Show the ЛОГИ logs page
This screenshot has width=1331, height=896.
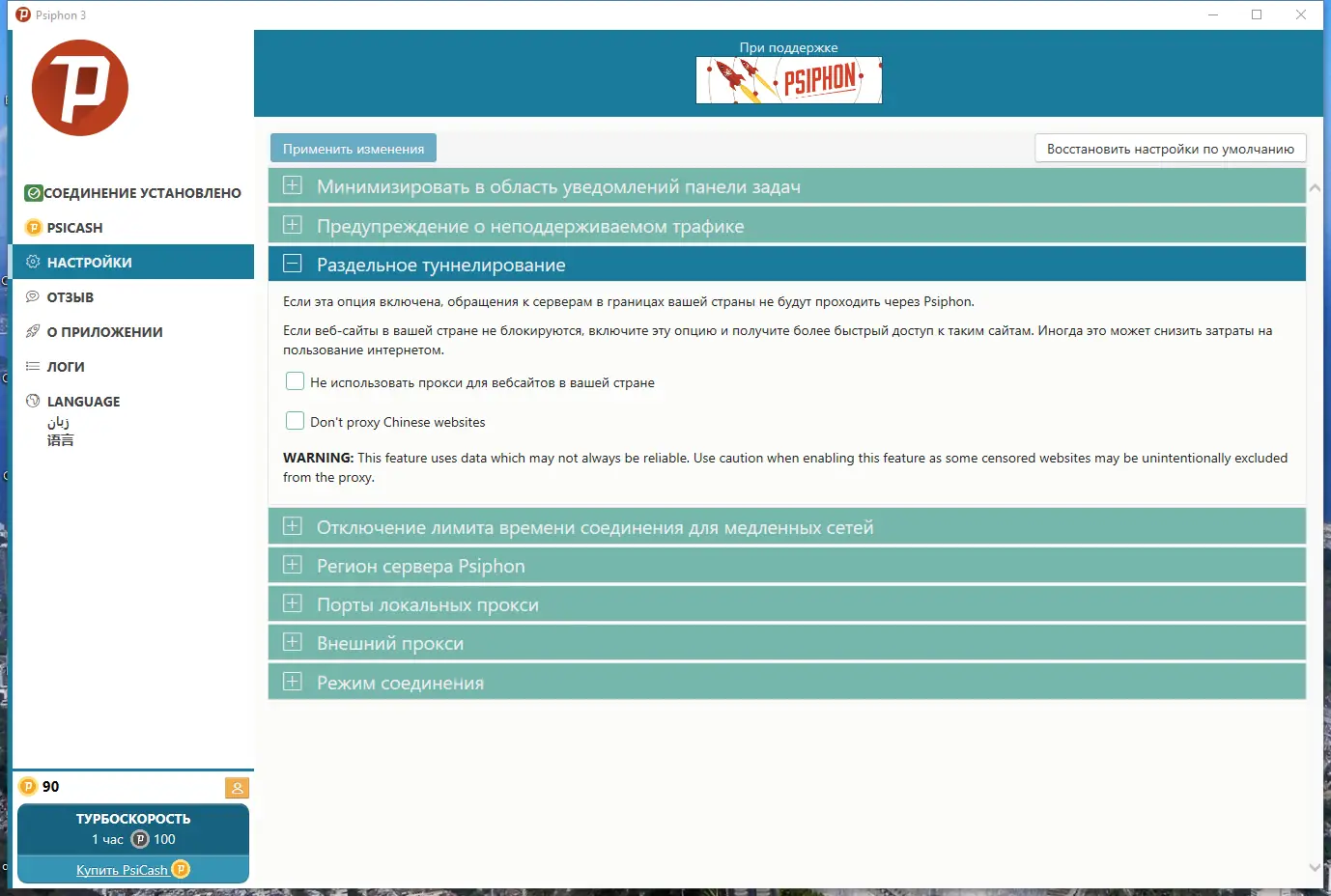133,366
